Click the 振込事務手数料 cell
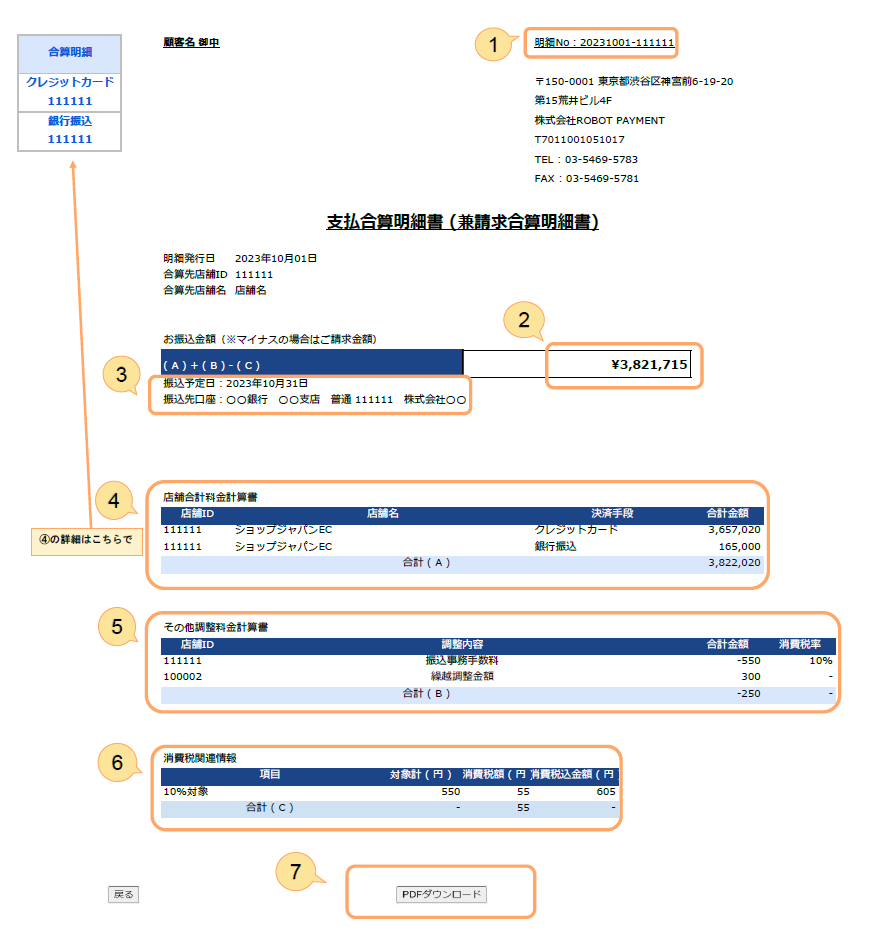 pos(462,661)
